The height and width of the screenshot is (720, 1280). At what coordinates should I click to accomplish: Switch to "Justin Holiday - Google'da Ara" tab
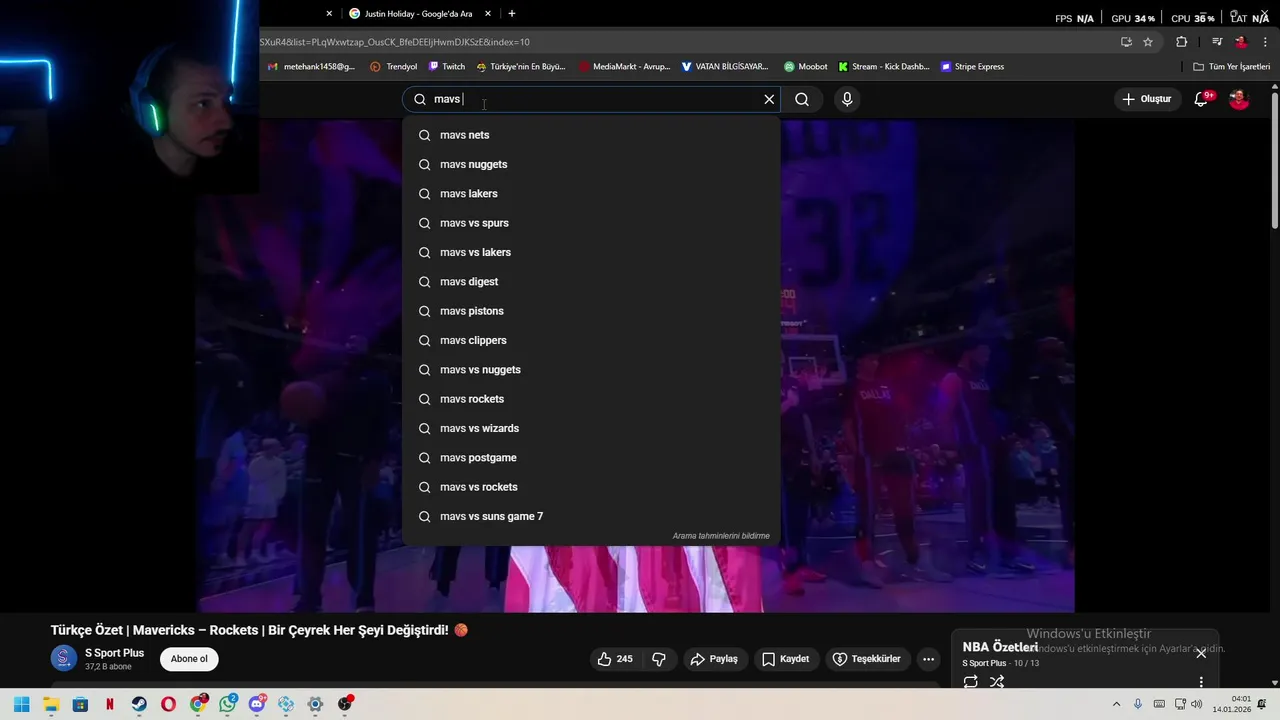418,14
